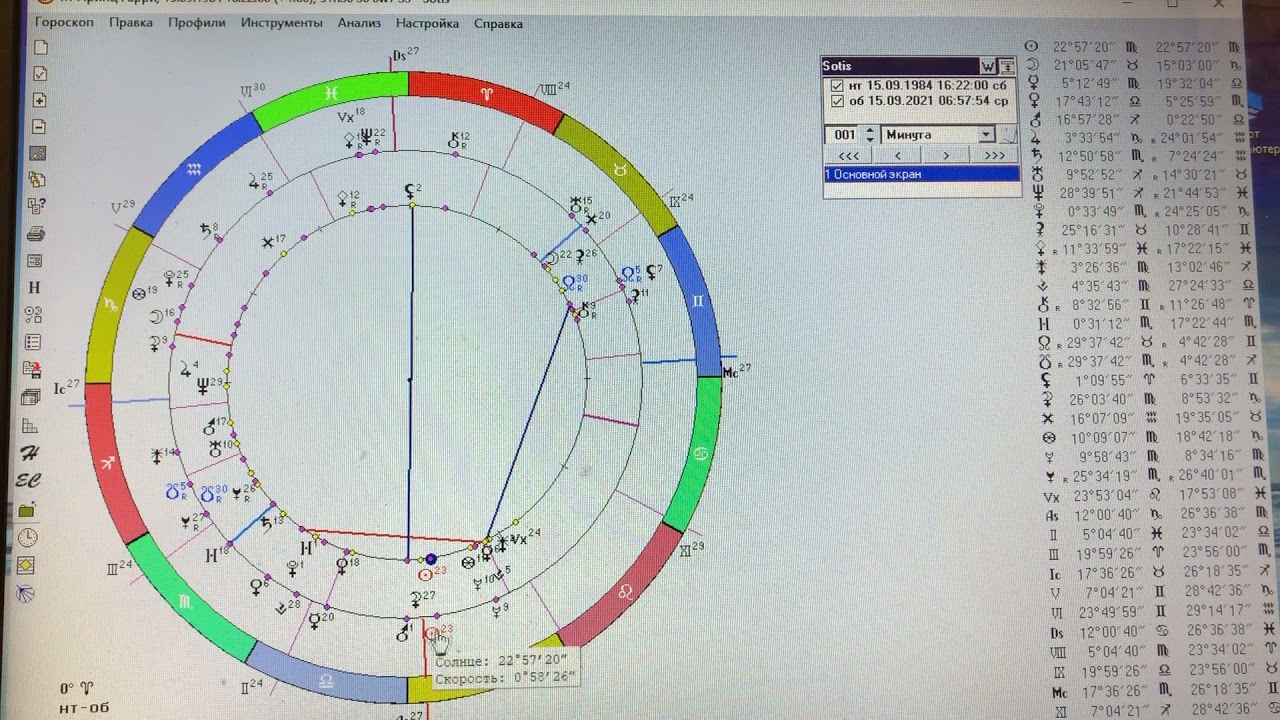
Task: Open the Анализ menu
Action: point(359,23)
